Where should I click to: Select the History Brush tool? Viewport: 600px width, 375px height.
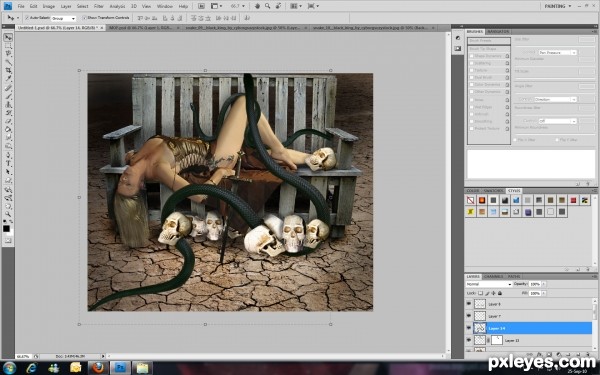click(x=8, y=113)
